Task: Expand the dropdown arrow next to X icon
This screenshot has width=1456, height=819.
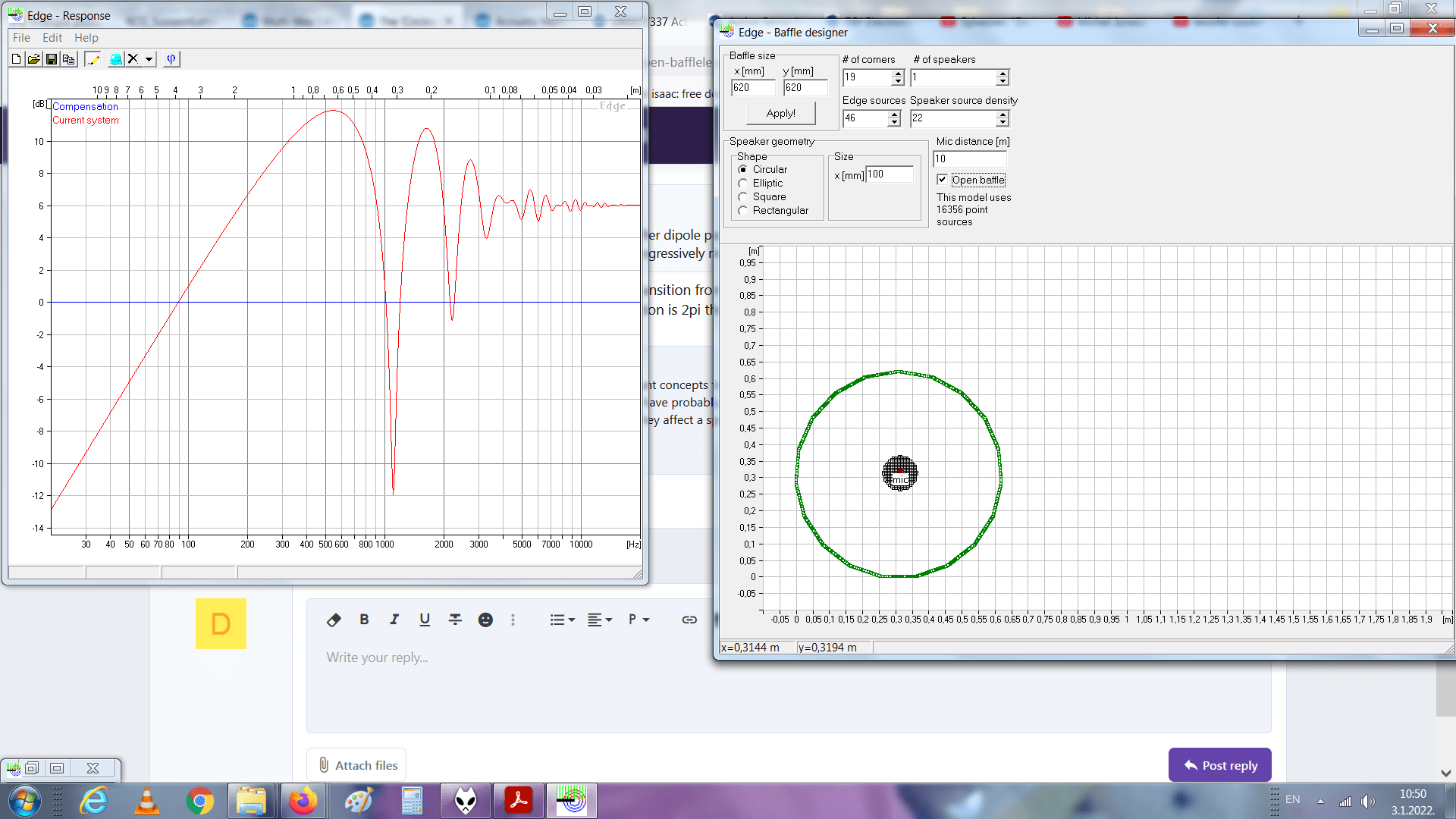Action: tap(149, 59)
